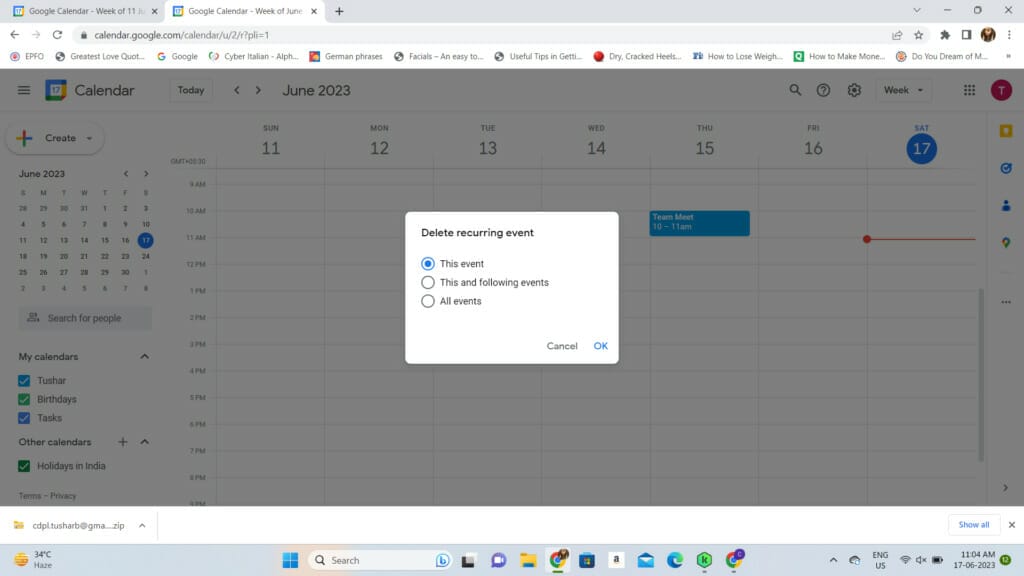The image size is (1024, 576).
Task: Close the downloads bar
Action: [x=1012, y=524]
